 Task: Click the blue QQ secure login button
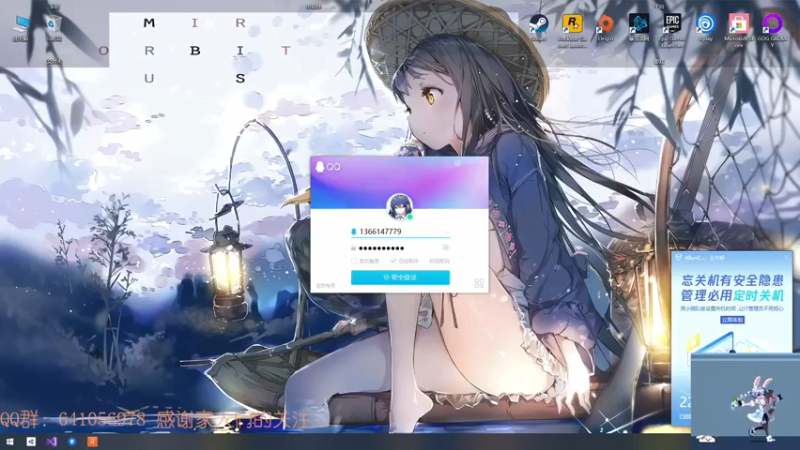[400, 278]
